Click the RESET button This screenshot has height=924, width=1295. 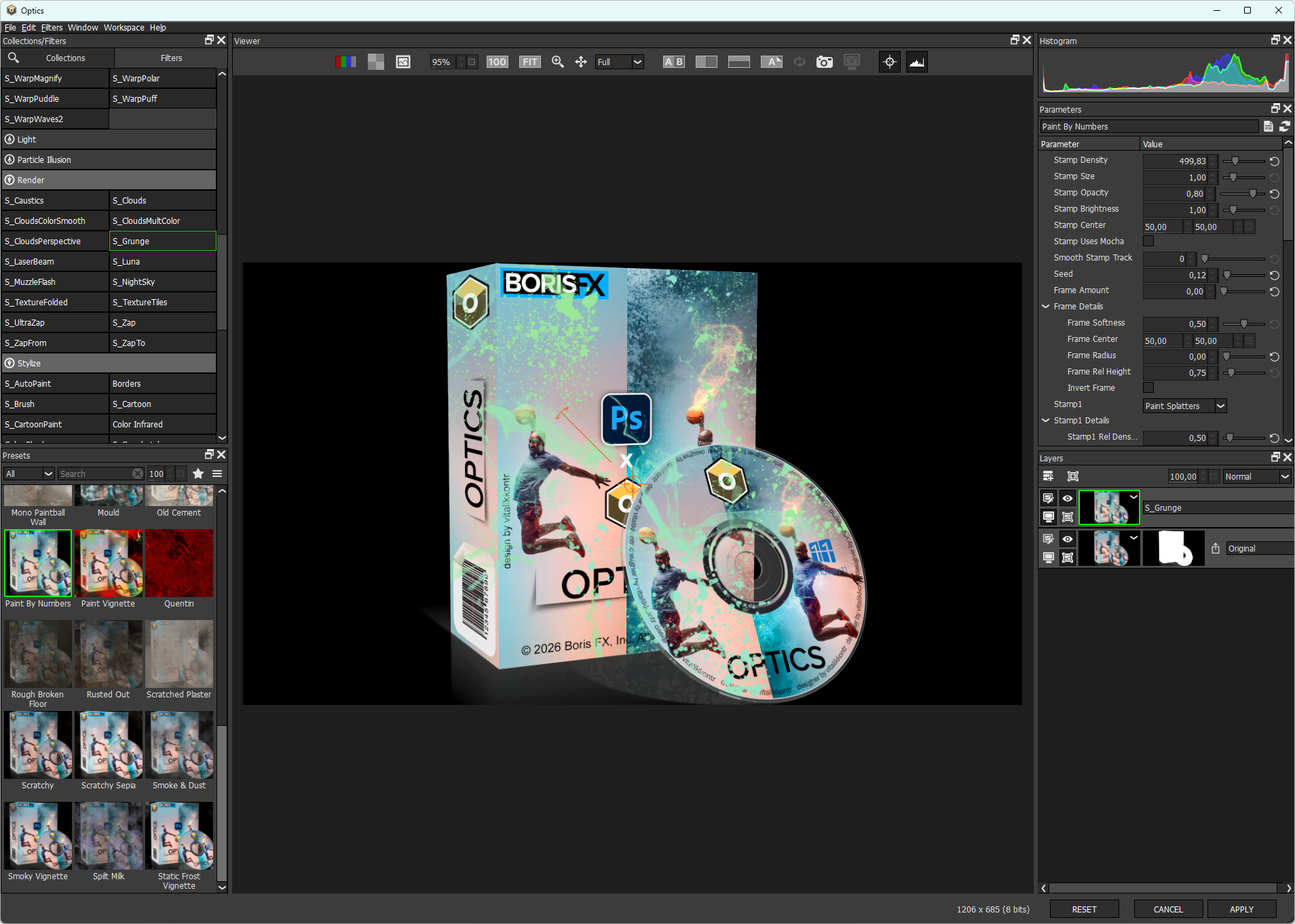(x=1084, y=909)
